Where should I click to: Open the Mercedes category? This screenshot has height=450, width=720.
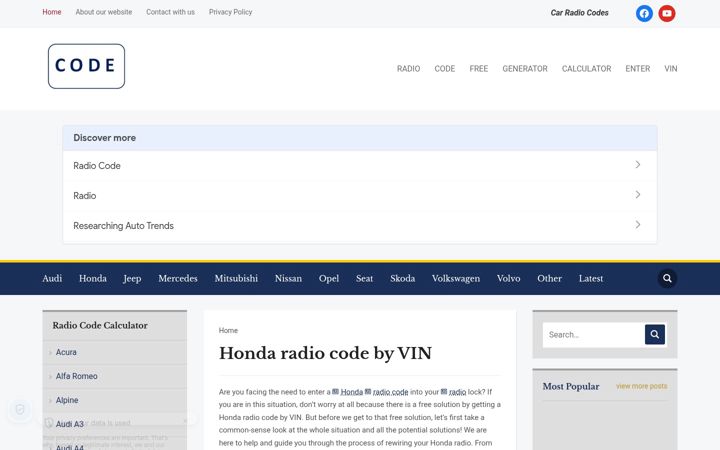click(178, 278)
